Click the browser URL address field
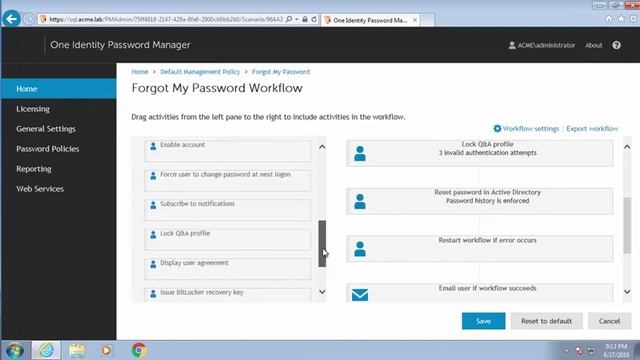The height and width of the screenshot is (360, 640). (165, 19)
